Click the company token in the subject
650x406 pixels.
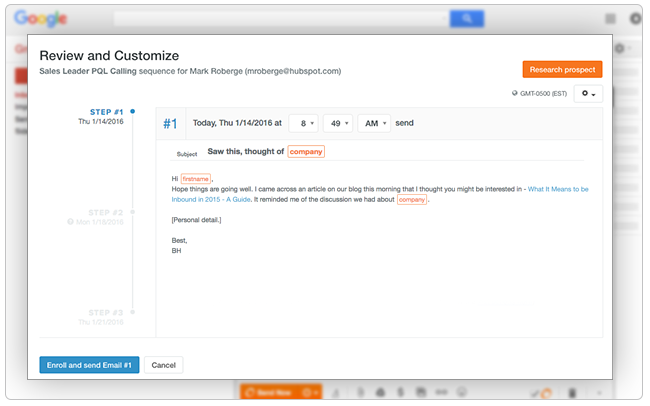(x=306, y=152)
